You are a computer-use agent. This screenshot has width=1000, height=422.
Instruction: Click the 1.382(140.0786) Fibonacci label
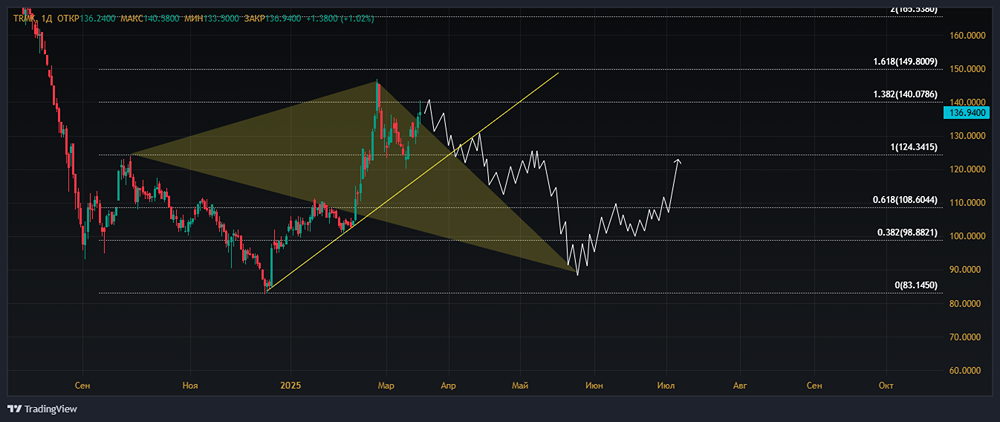[904, 94]
